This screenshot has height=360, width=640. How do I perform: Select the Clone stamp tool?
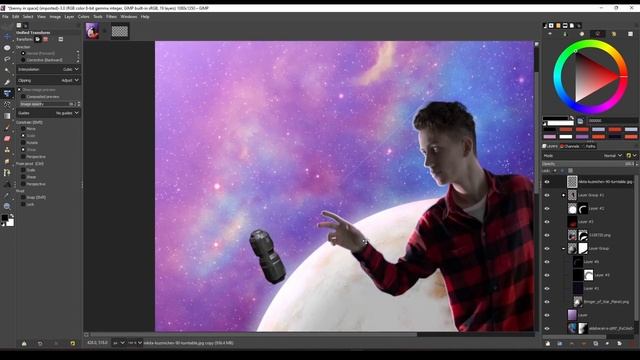(x=7, y=150)
